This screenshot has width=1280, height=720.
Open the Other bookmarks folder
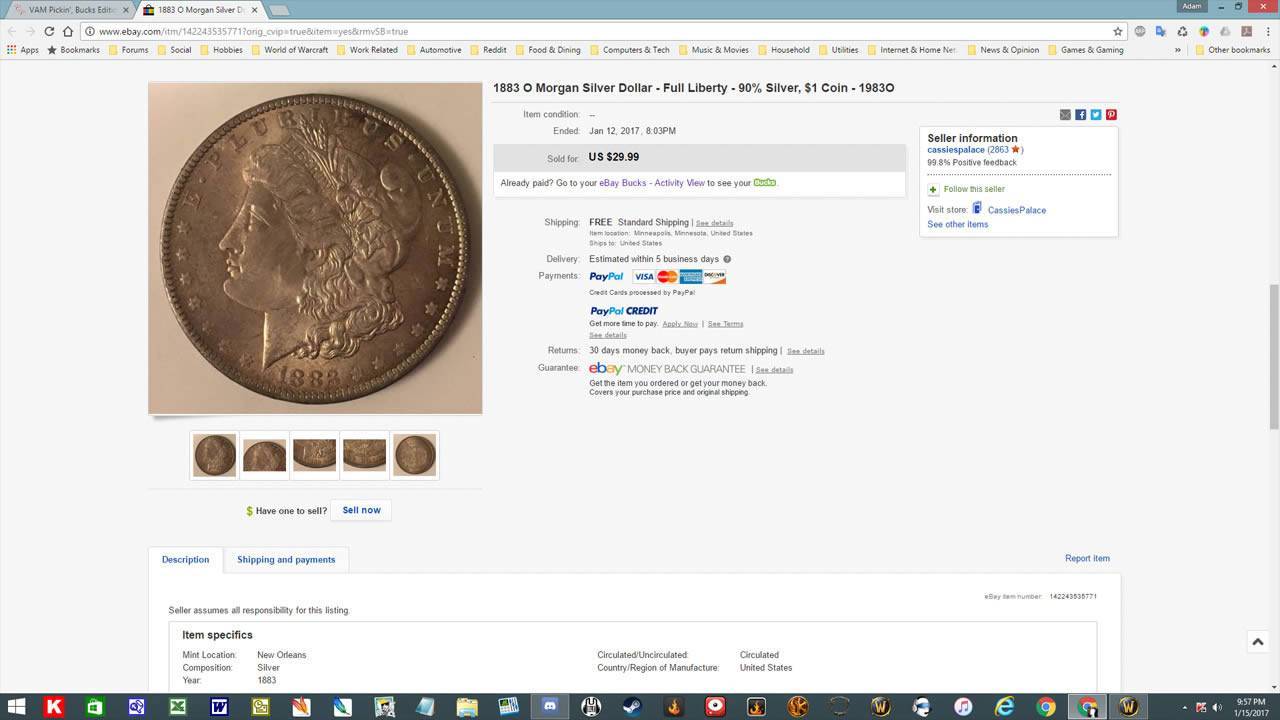click(x=1232, y=50)
